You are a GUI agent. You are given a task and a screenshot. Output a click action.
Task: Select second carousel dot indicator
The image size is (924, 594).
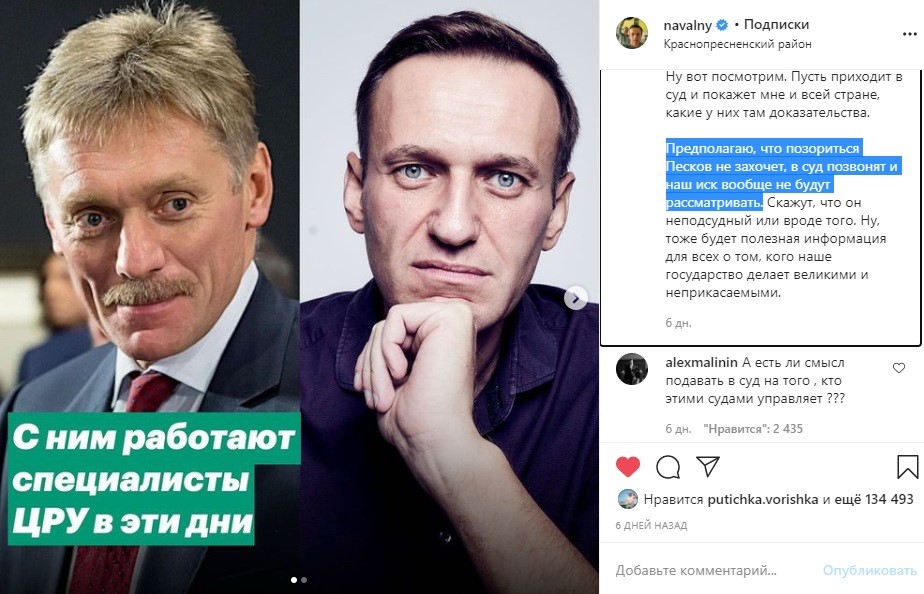(304, 580)
